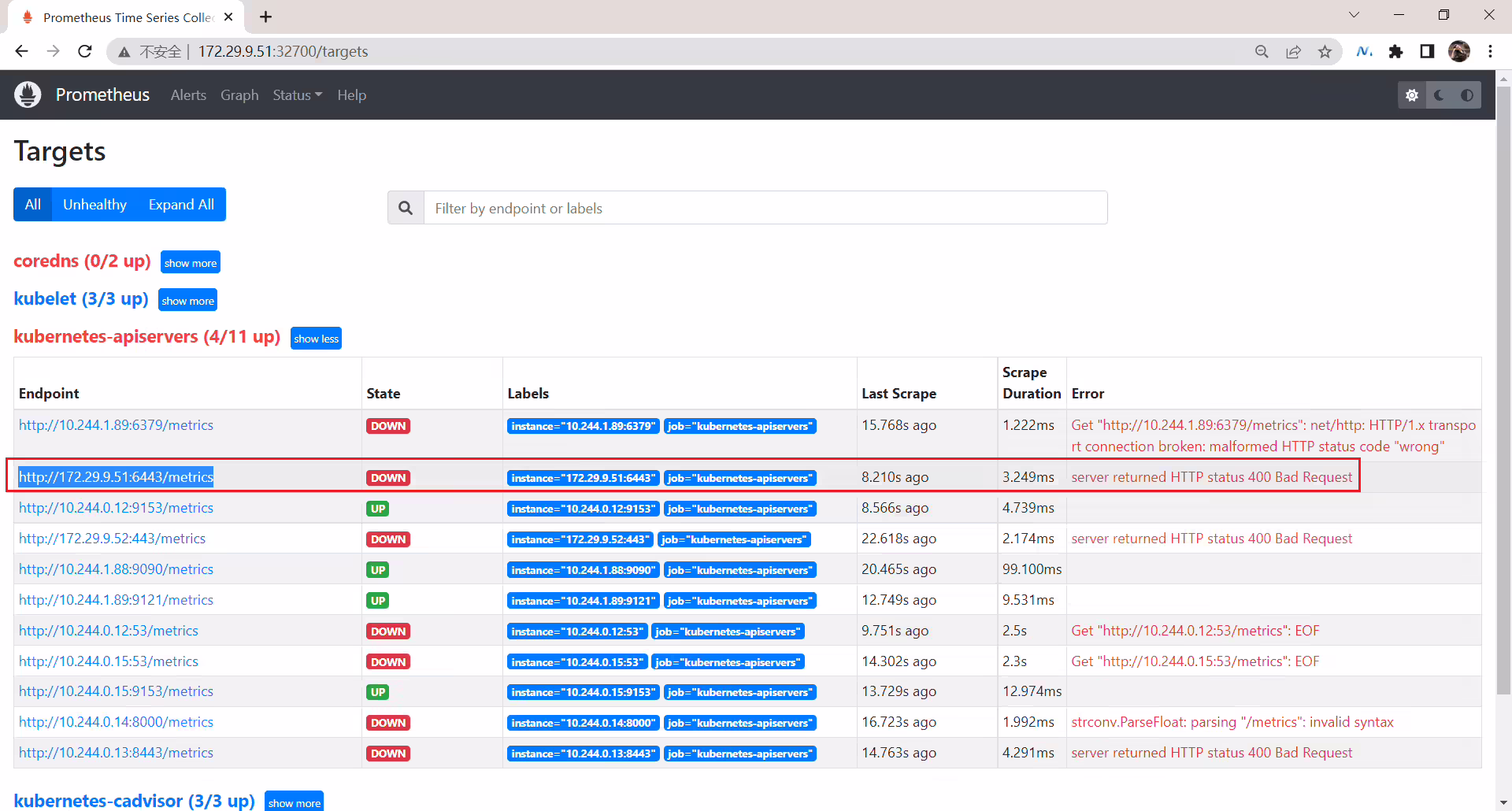The width and height of the screenshot is (1512, 811).
Task: Bookmark this page with the star icon
Action: [x=1325, y=51]
